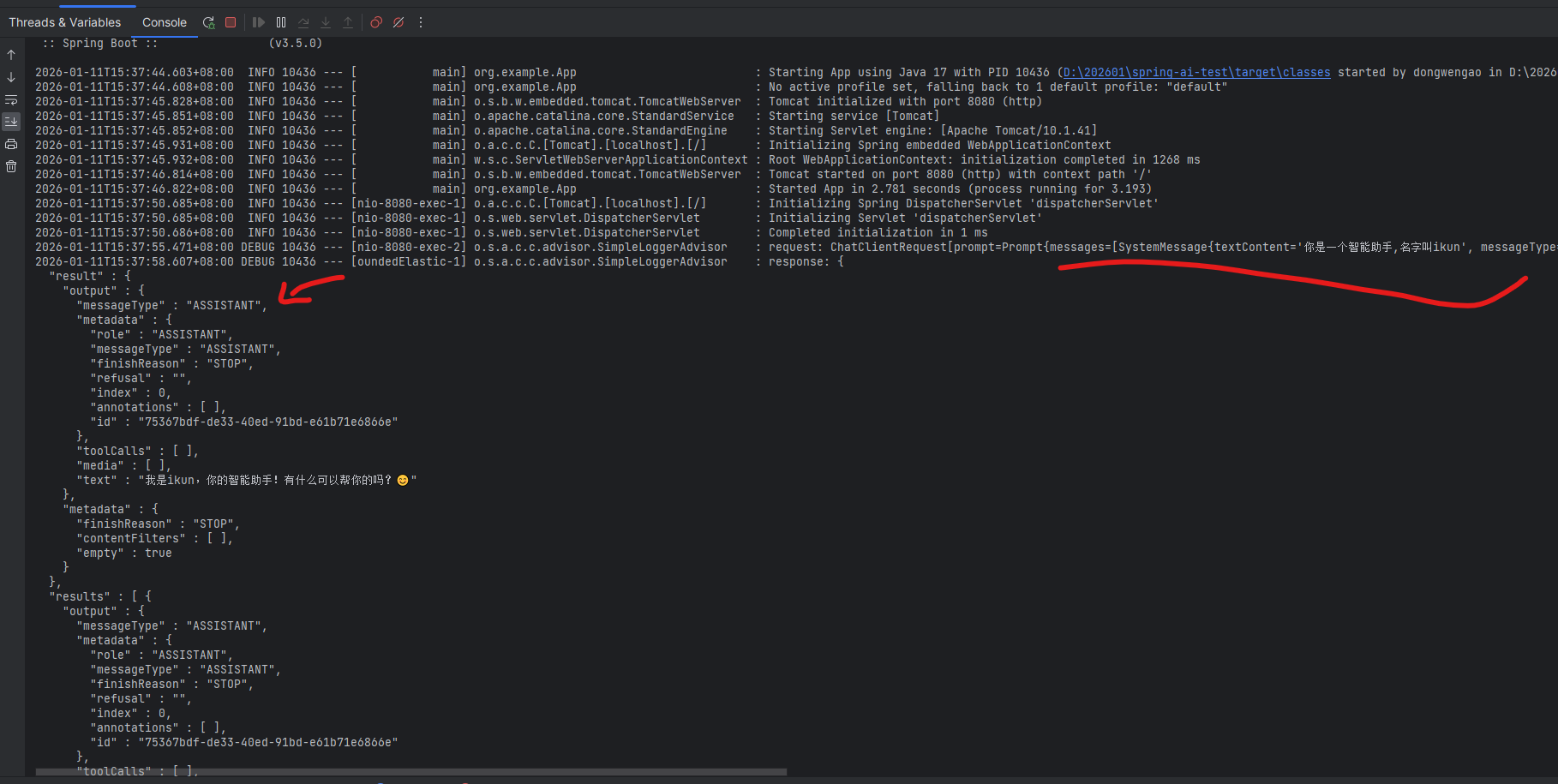The image size is (1558, 784).
Task: Click 'o.apache.catalina.core.StandardEngine' logger name
Action: pos(601,131)
